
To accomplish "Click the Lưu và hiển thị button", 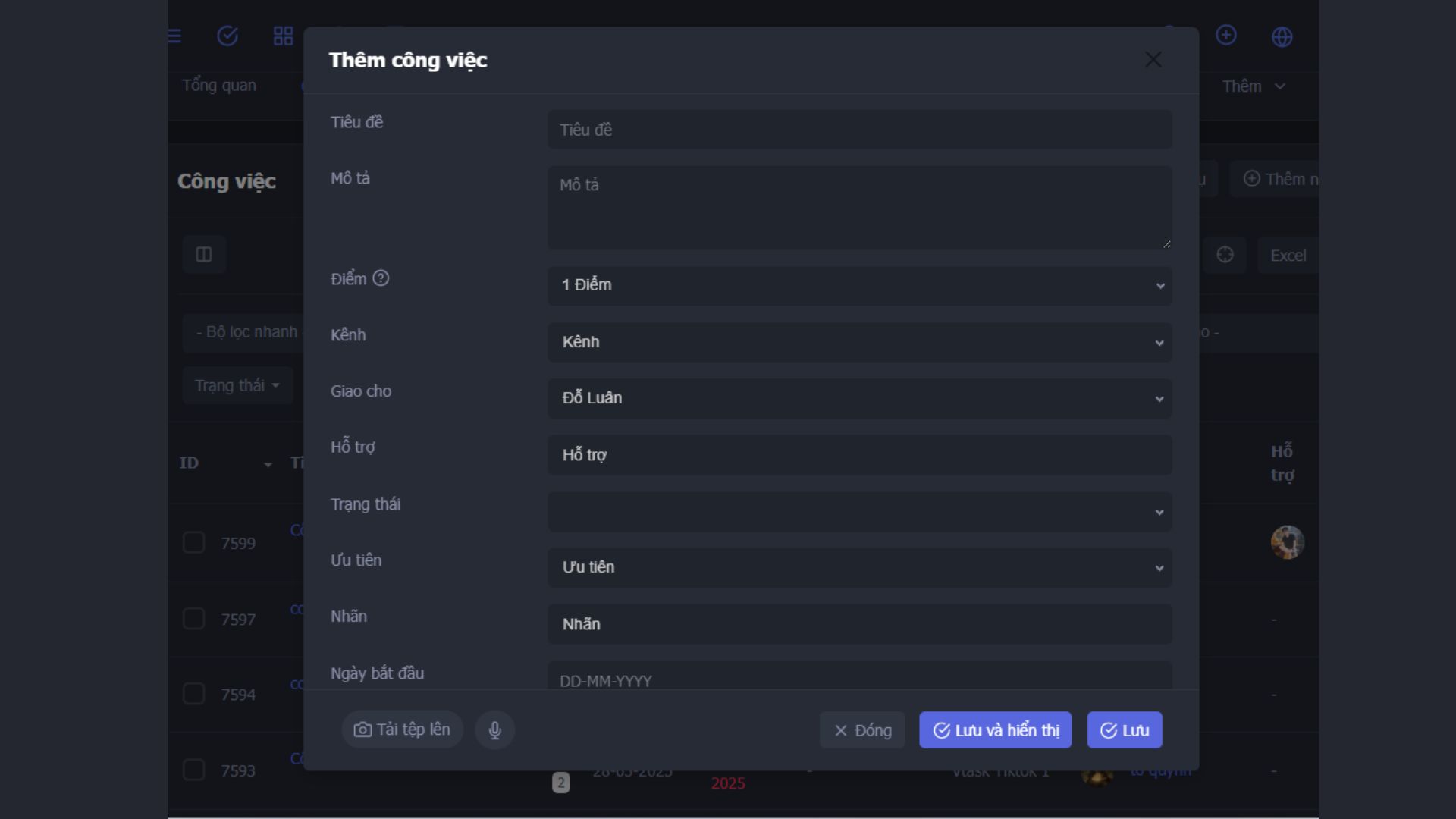I will pyautogui.click(x=995, y=730).
